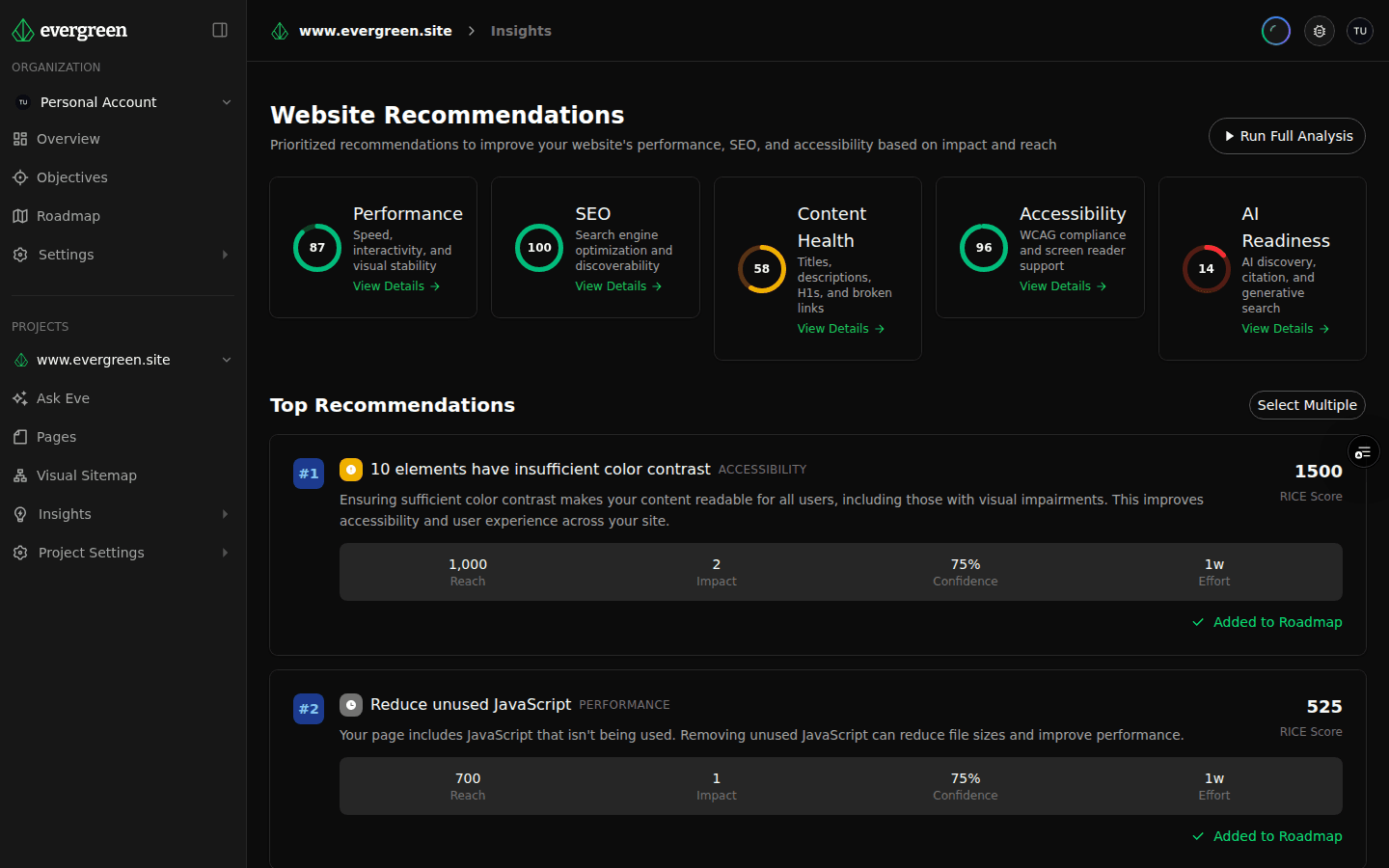Click the yellow priority icon on recommendation #1
This screenshot has height=868, width=1389.
351,470
